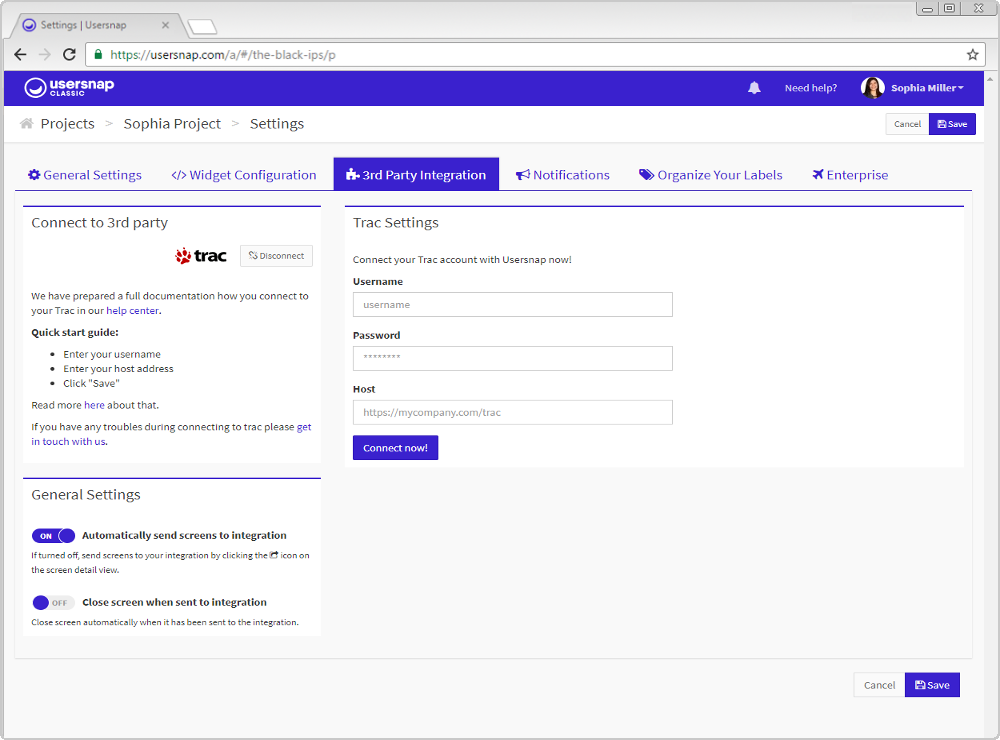The height and width of the screenshot is (740, 1000).
Task: Focus the Username input field
Action: (513, 304)
